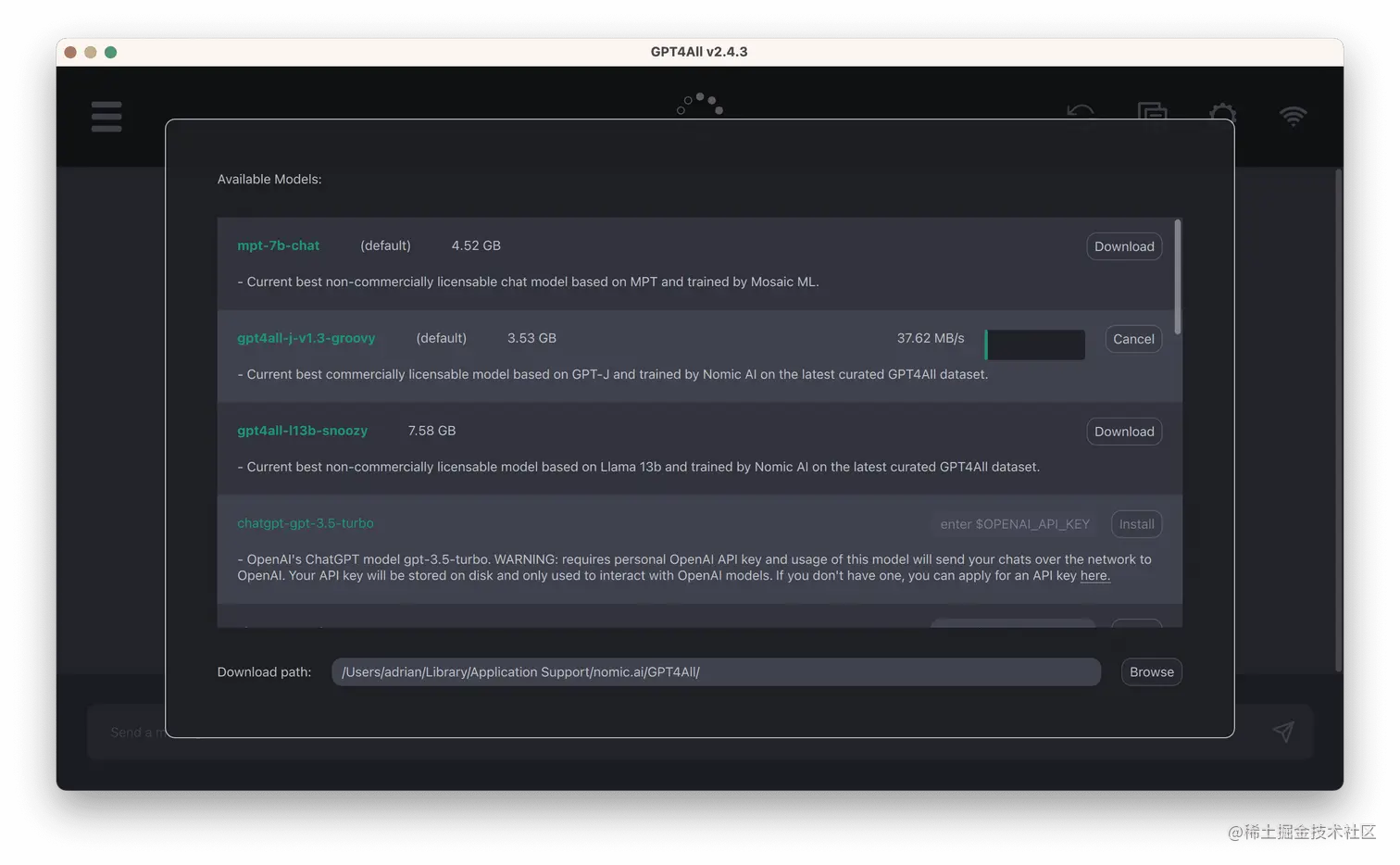The image size is (1400, 865).
Task: Click the GPT4All v2.4.3 window title
Action: pyautogui.click(x=699, y=52)
